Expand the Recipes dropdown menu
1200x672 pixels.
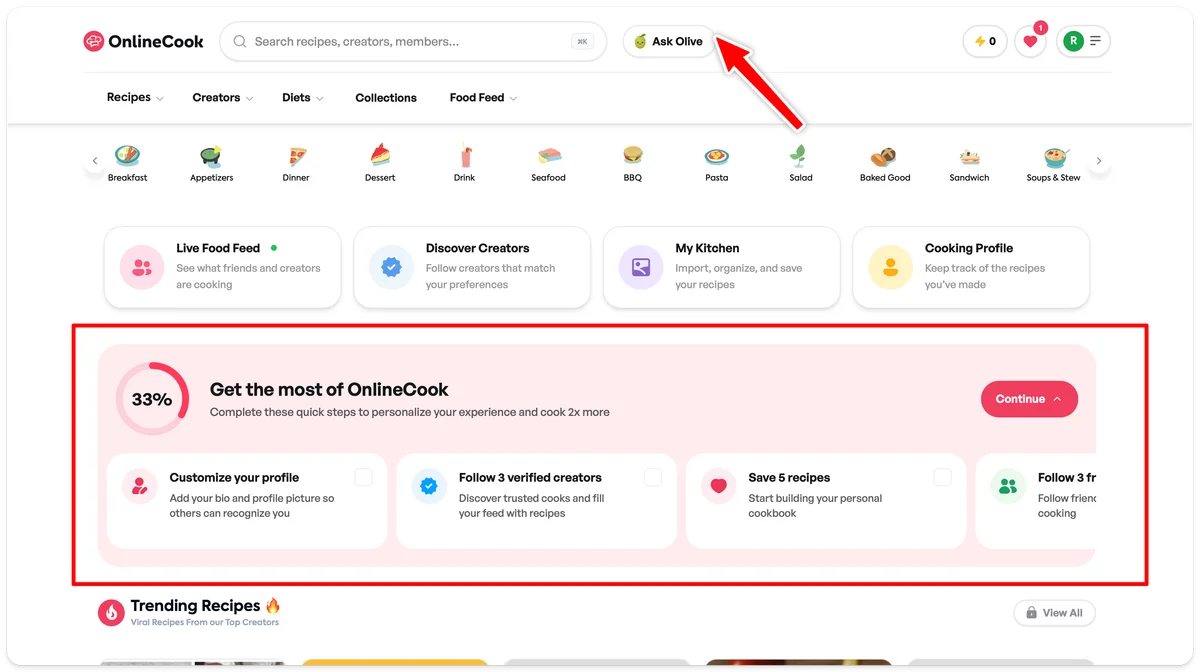pyautogui.click(x=135, y=97)
